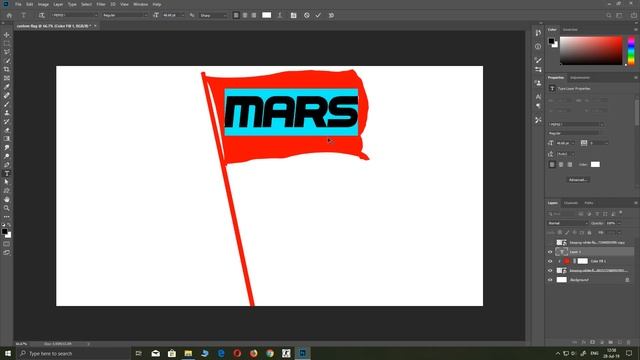640x360 pixels.
Task: Hide the Background layer
Action: click(550, 280)
